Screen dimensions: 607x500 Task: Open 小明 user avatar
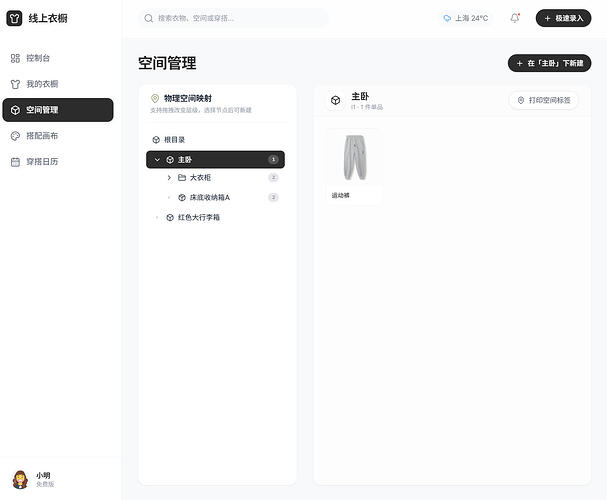click(20, 479)
